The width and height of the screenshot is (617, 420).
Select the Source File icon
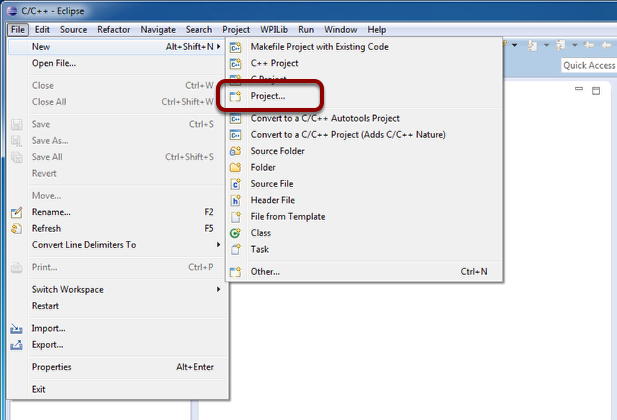tap(235, 184)
